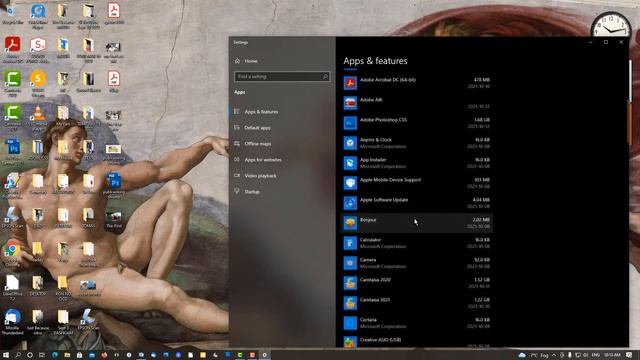Open the notification center icon
The height and width of the screenshot is (360, 640).
[x=629, y=355]
